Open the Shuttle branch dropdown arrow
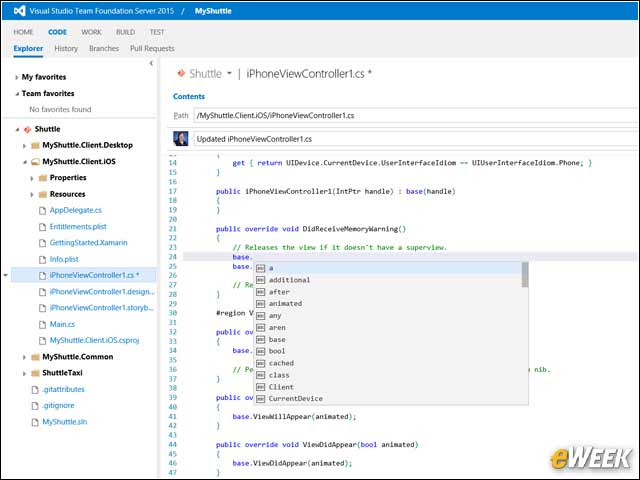Image resolution: width=640 pixels, height=480 pixels. [x=229, y=73]
